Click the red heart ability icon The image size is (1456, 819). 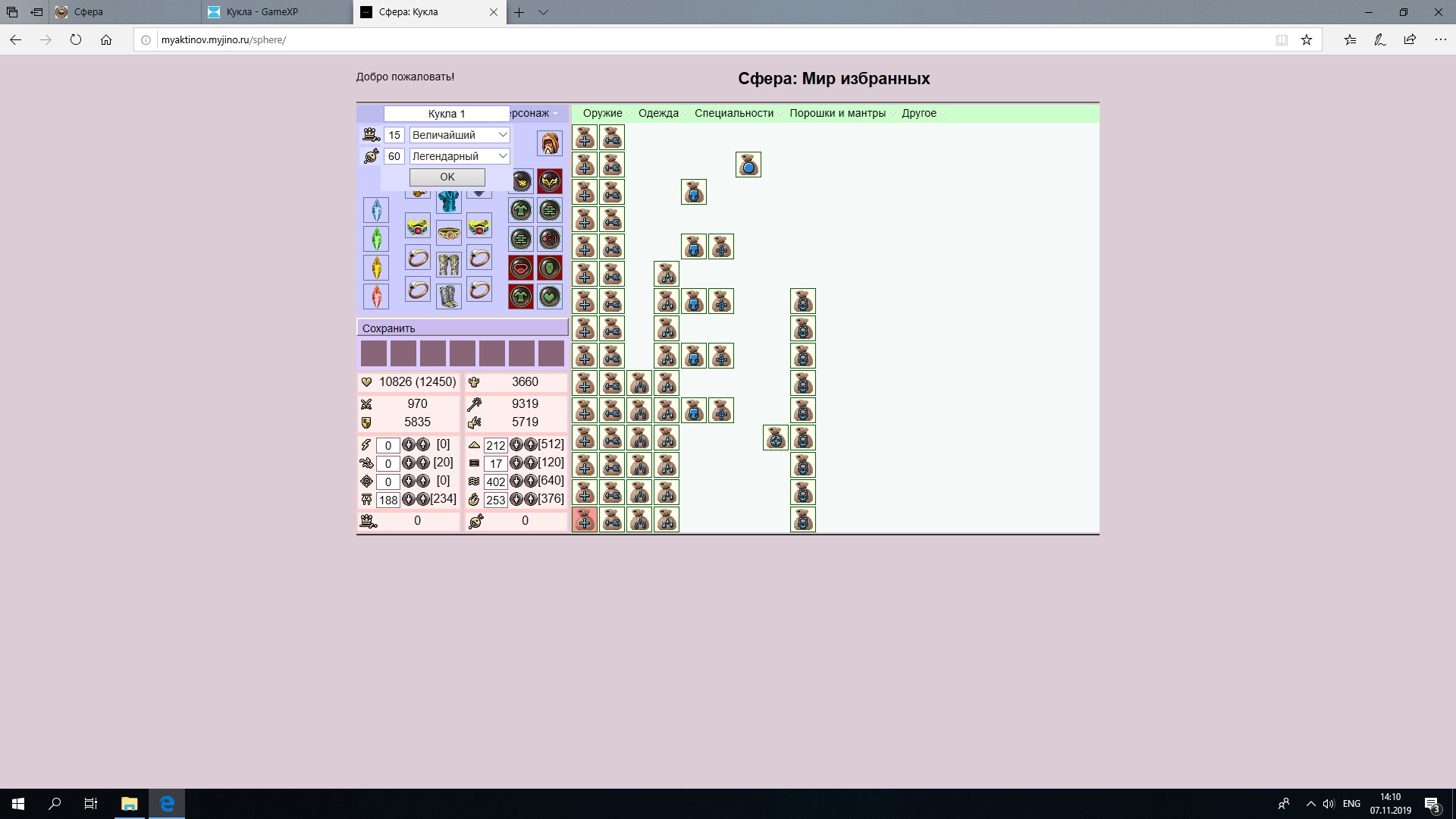(521, 268)
